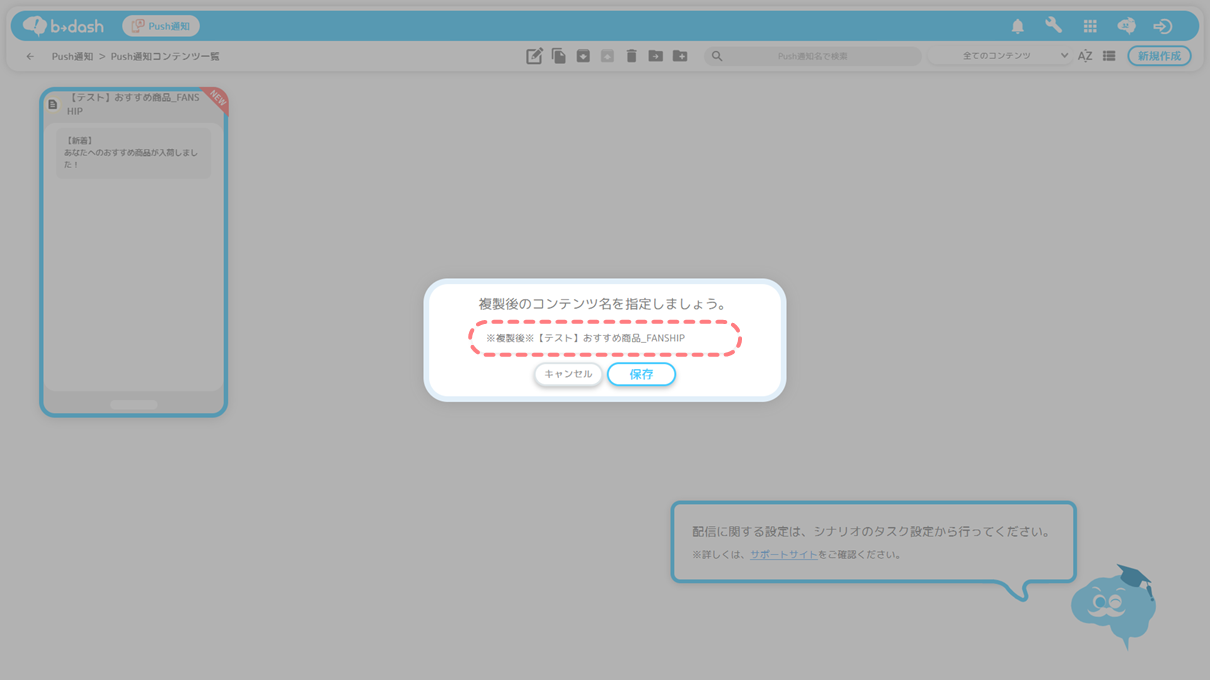The image size is (1210, 680).
Task: Click the content name input field
Action: point(604,339)
